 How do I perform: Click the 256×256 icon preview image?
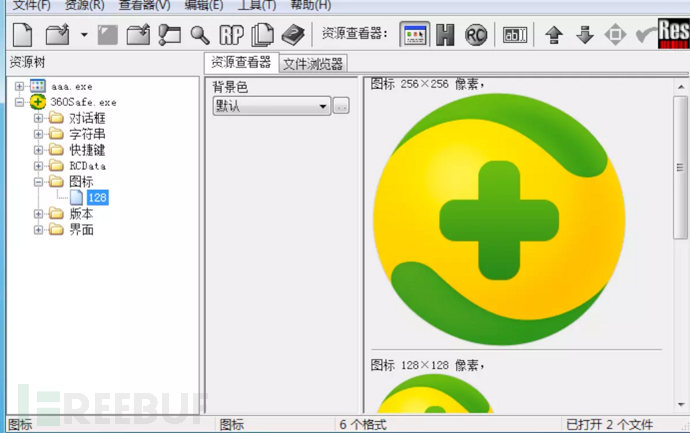[x=499, y=219]
